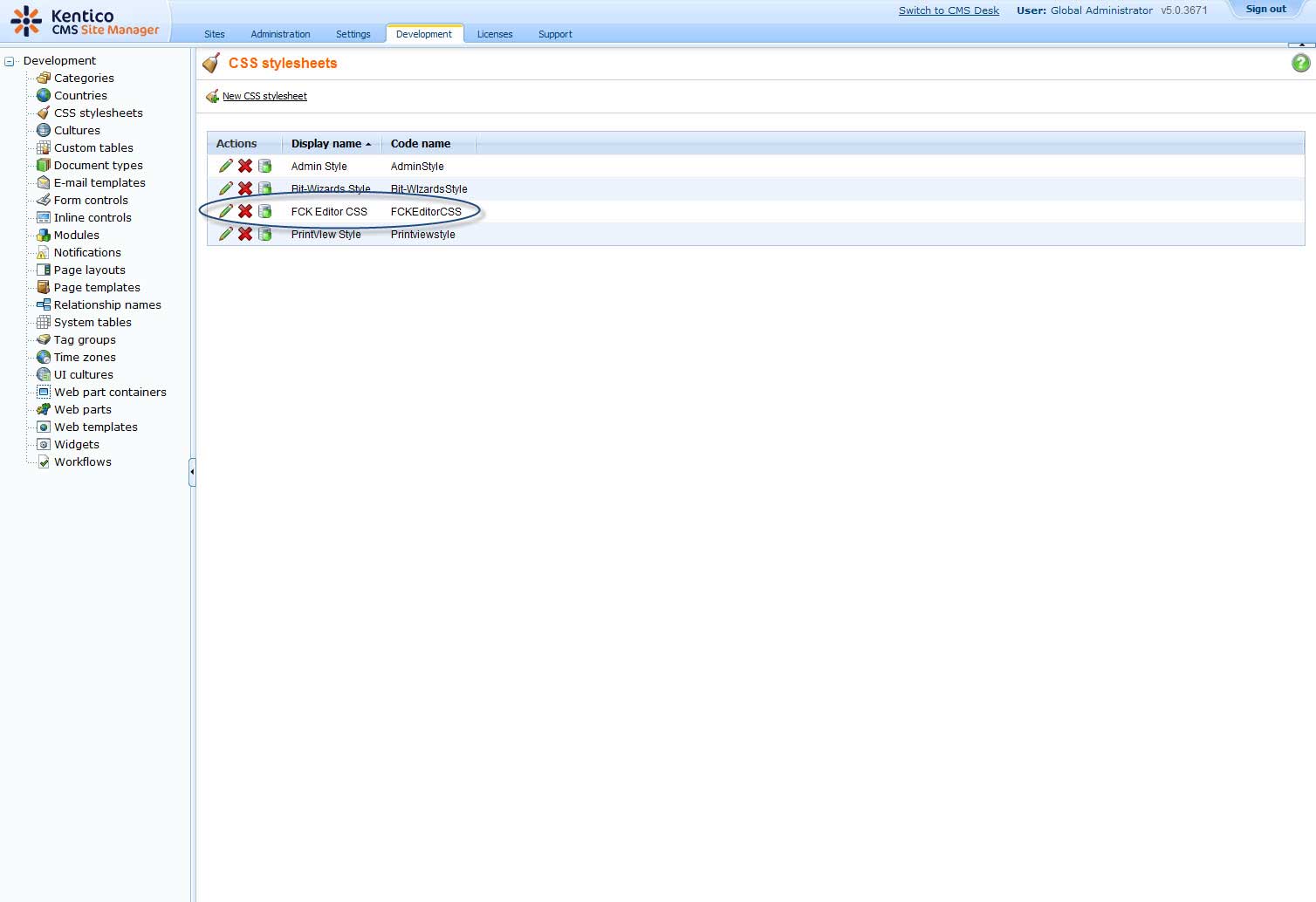Click the Web parts puzzle icon
This screenshot has width=1316, height=902.
(x=44, y=409)
